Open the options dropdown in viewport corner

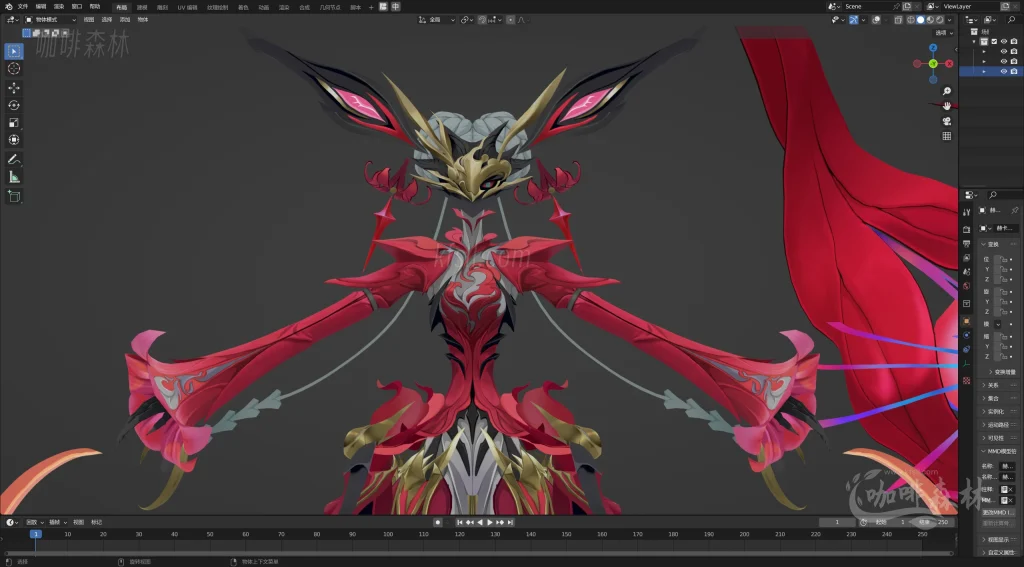944,33
